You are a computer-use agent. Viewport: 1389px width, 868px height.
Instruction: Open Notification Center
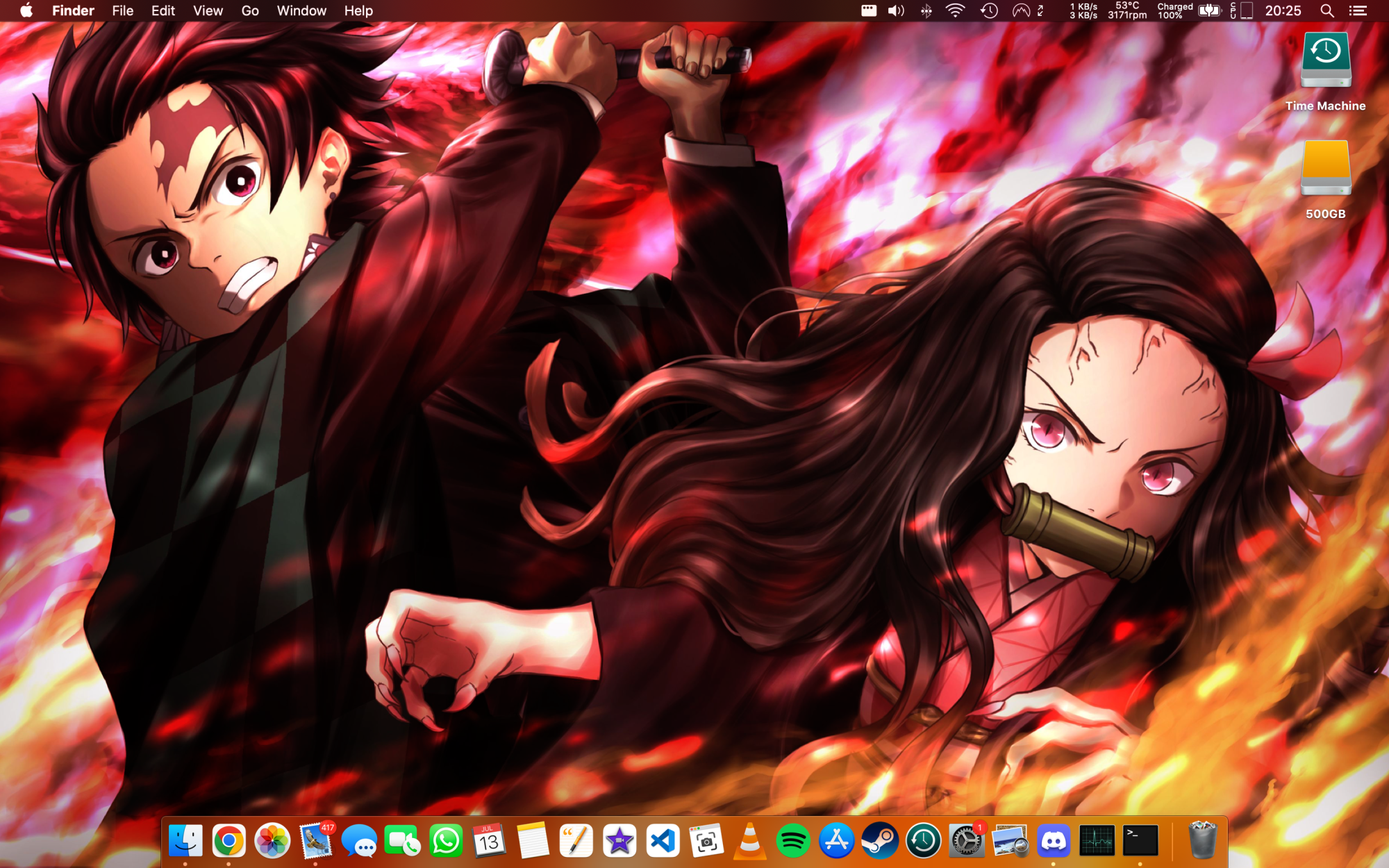(x=1358, y=10)
